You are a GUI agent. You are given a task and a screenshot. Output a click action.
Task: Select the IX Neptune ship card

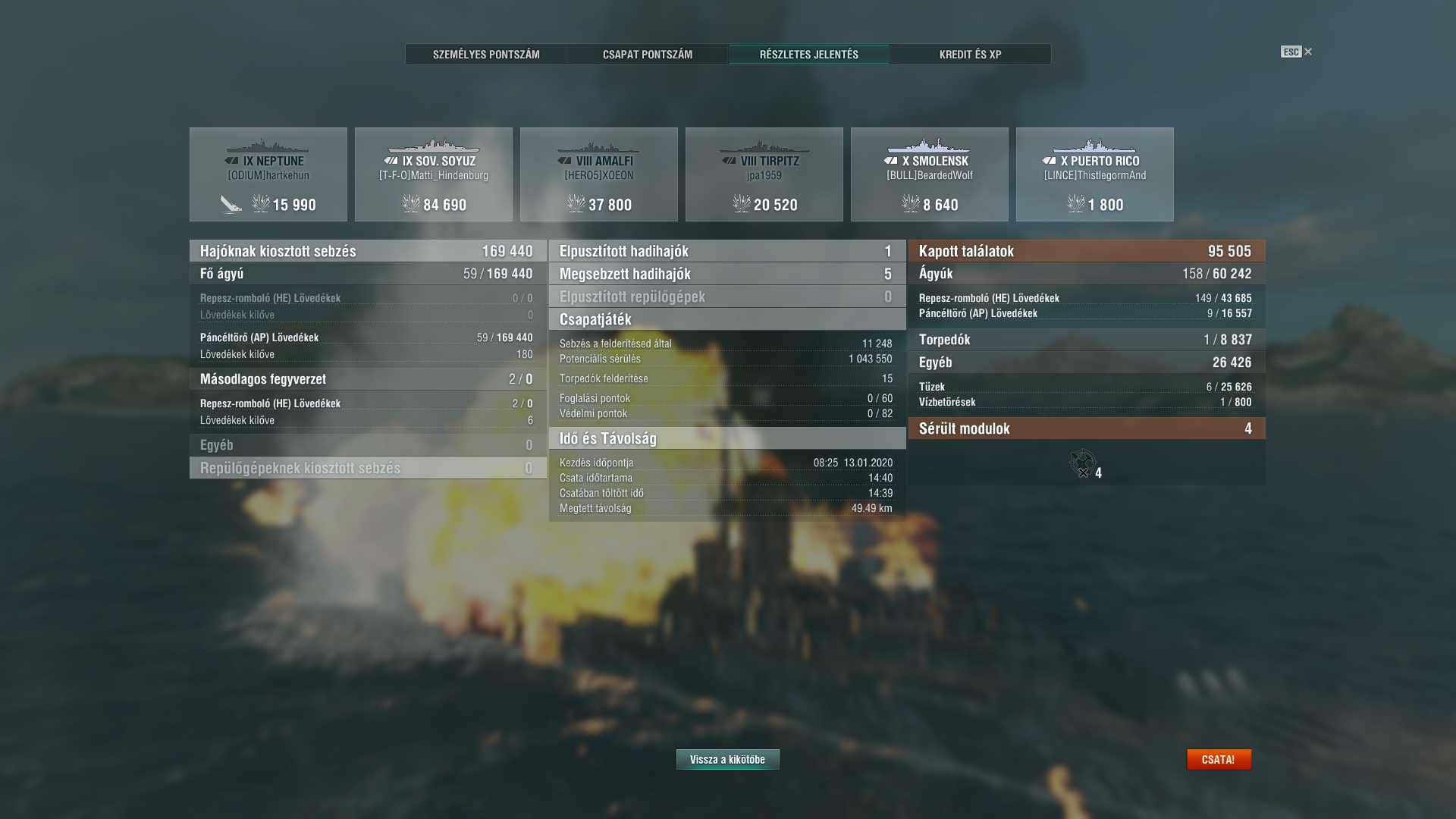click(x=268, y=174)
